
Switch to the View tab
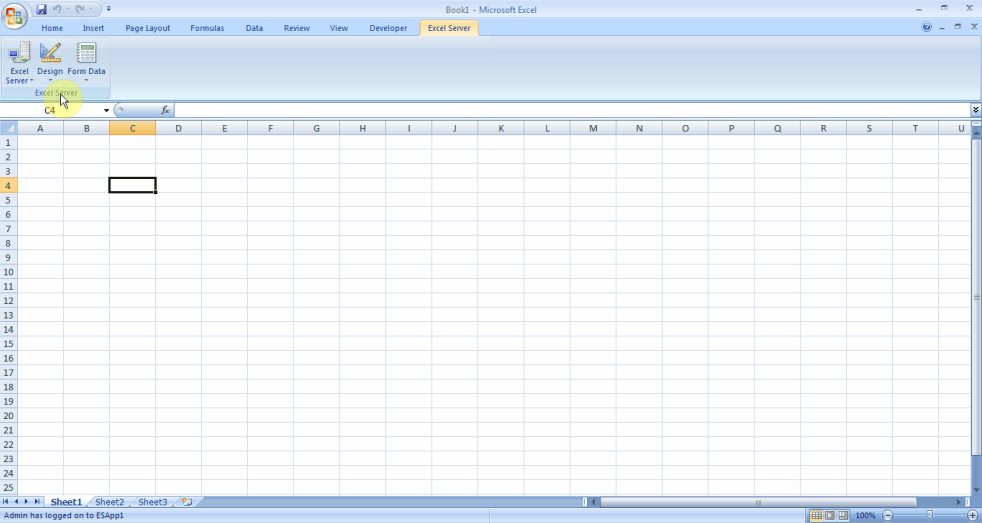click(339, 28)
